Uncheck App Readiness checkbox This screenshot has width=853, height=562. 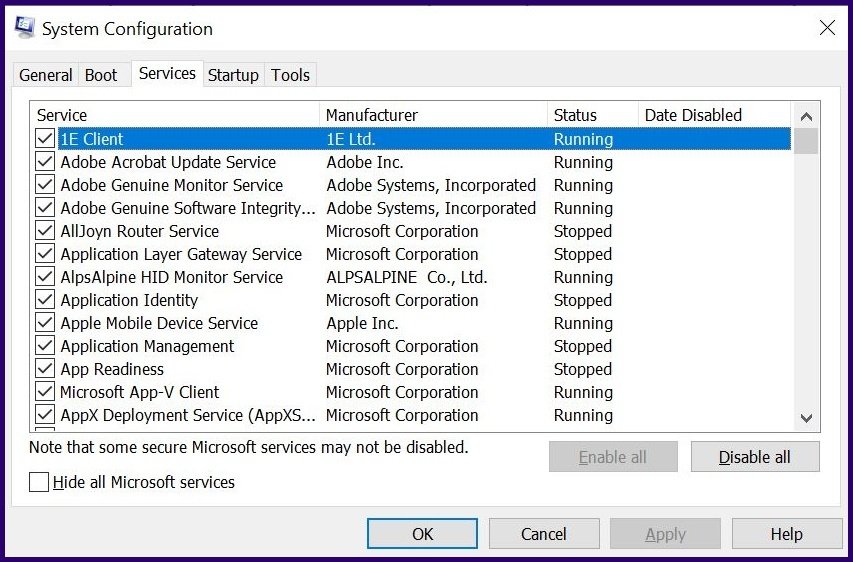pyautogui.click(x=45, y=368)
